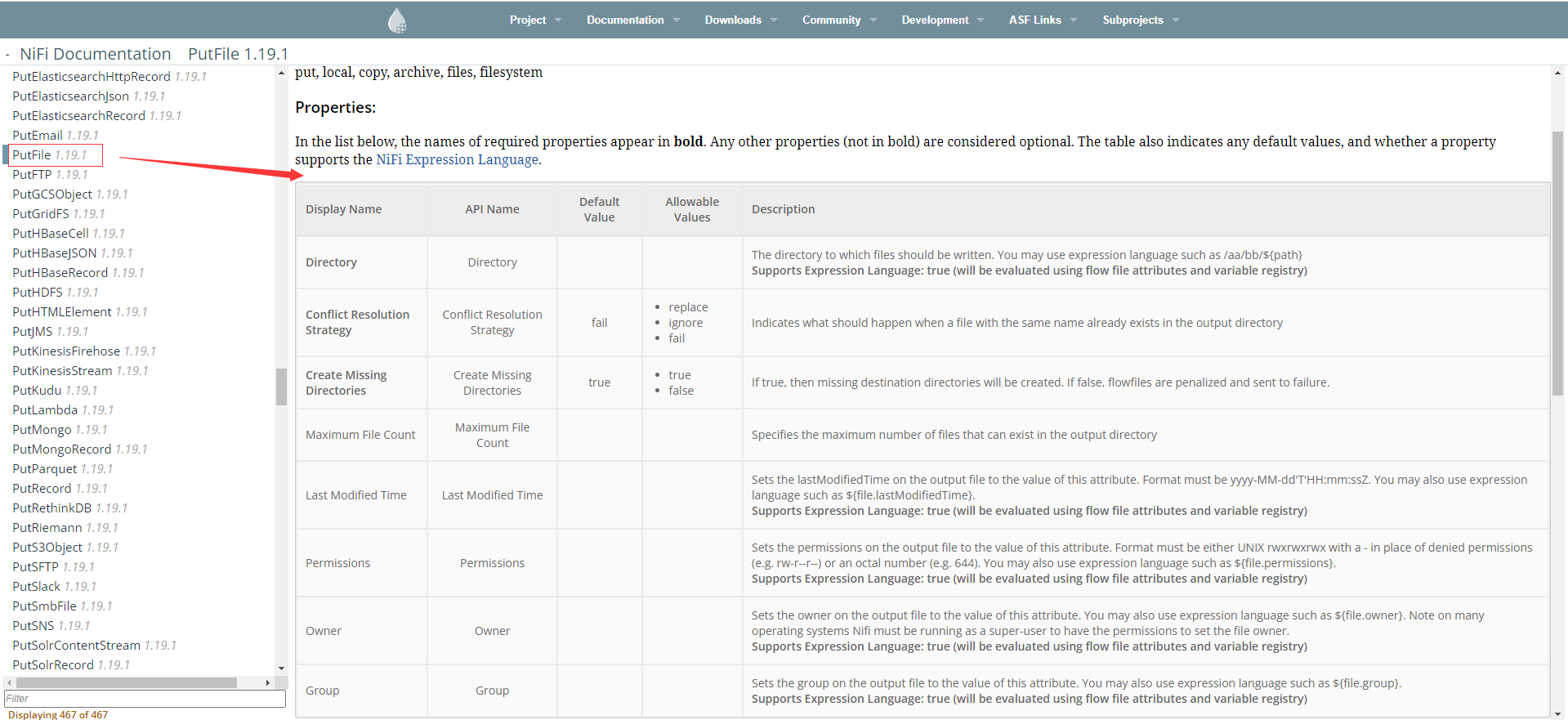This screenshot has width=1568, height=720.
Task: Open PutMongo 1.19.1
Action: coord(60,430)
